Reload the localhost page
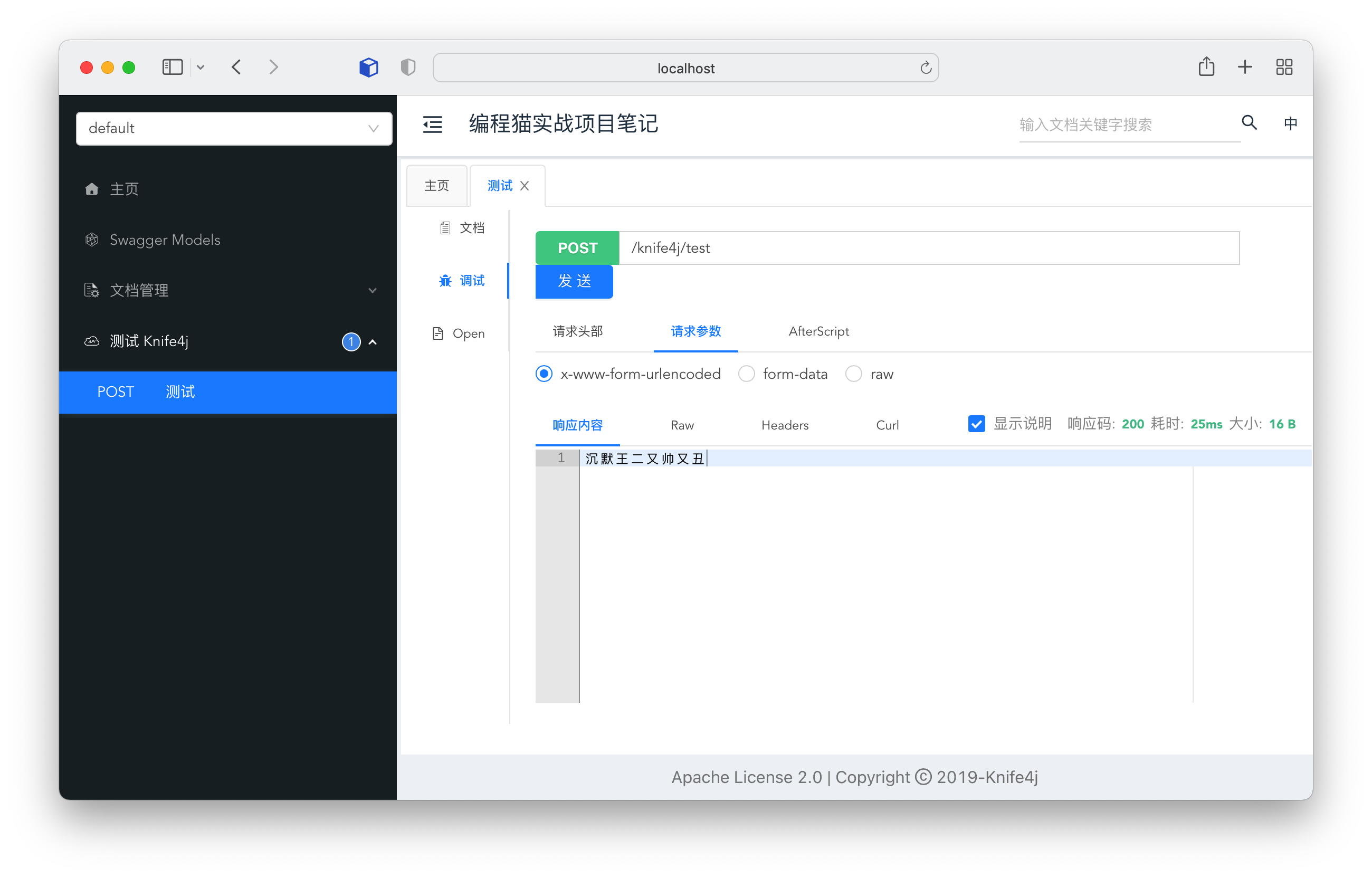 tap(925, 68)
